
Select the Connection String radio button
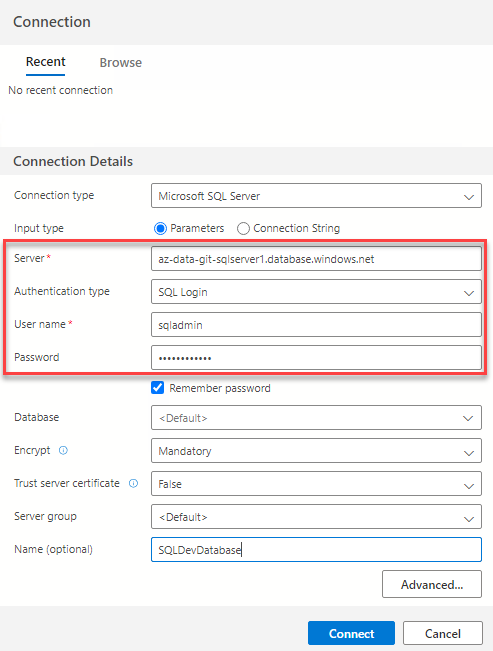point(243,228)
